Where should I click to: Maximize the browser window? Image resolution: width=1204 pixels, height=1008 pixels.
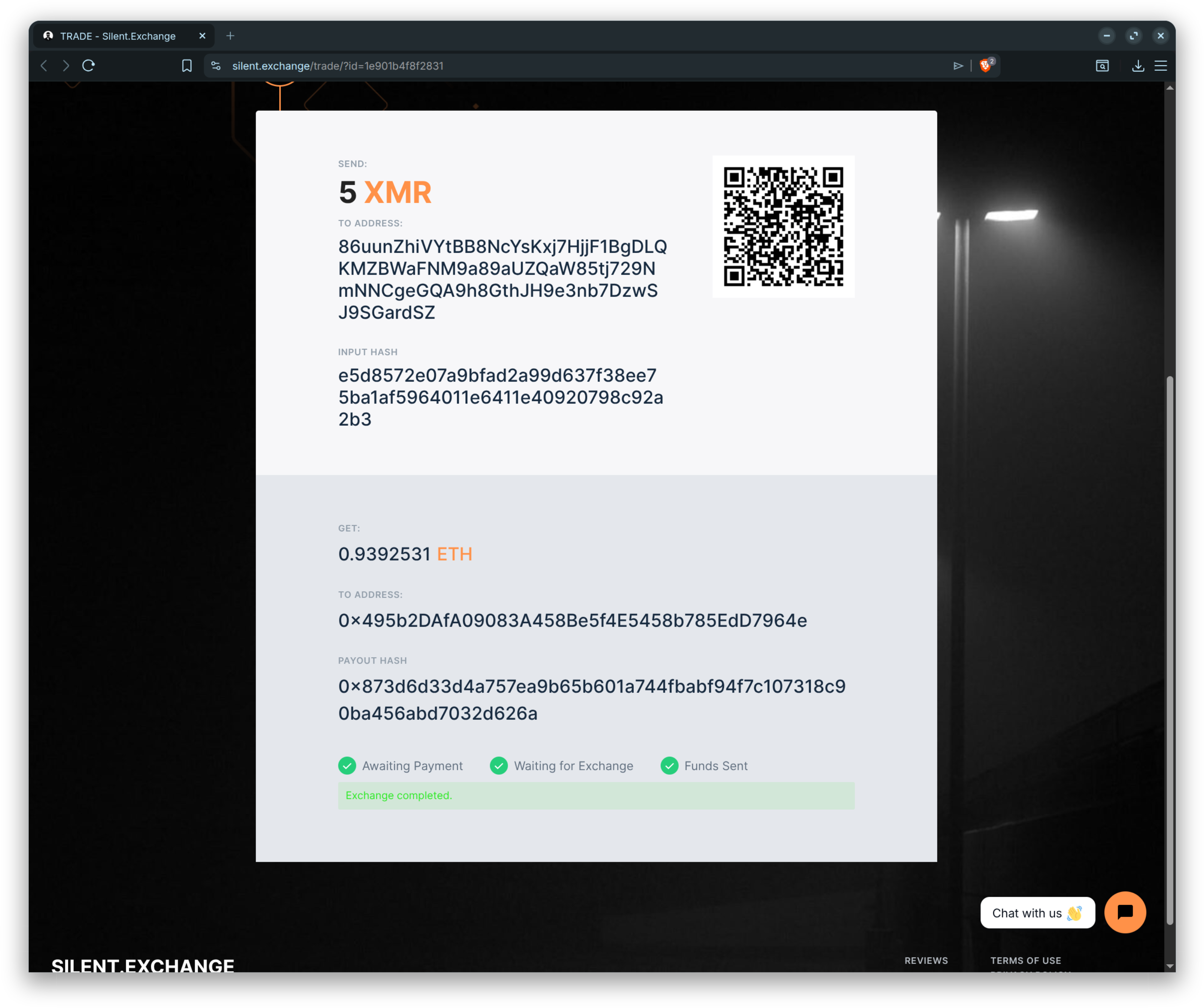pos(1134,36)
